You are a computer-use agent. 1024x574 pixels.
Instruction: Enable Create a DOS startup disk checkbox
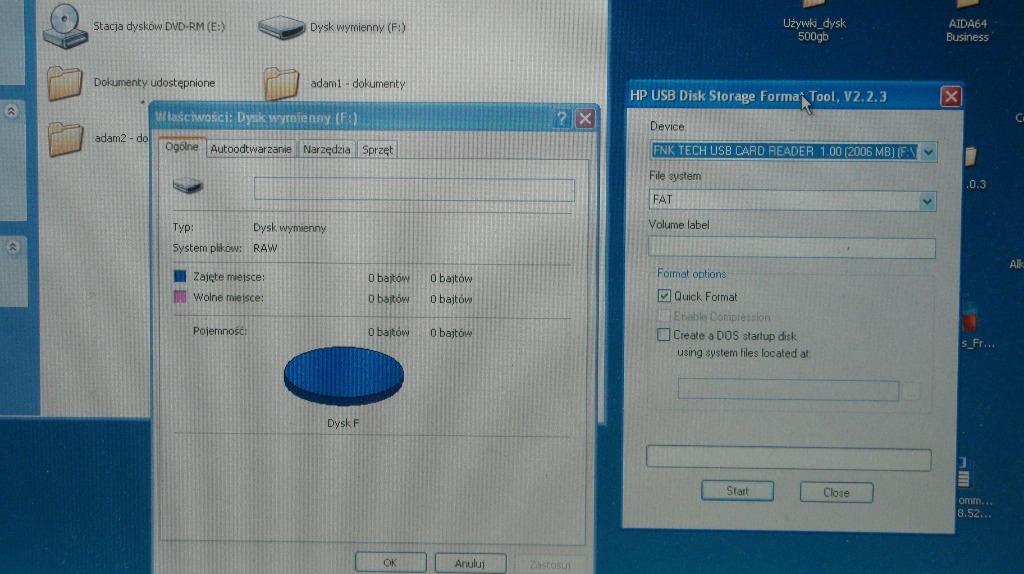664,335
